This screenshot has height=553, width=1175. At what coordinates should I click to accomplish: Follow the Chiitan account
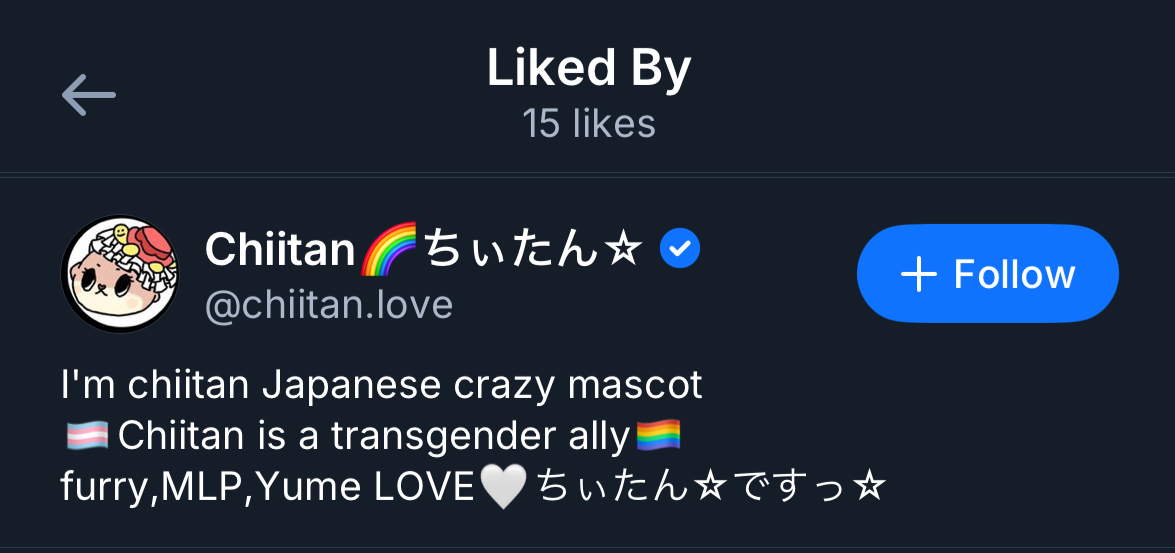[x=987, y=273]
